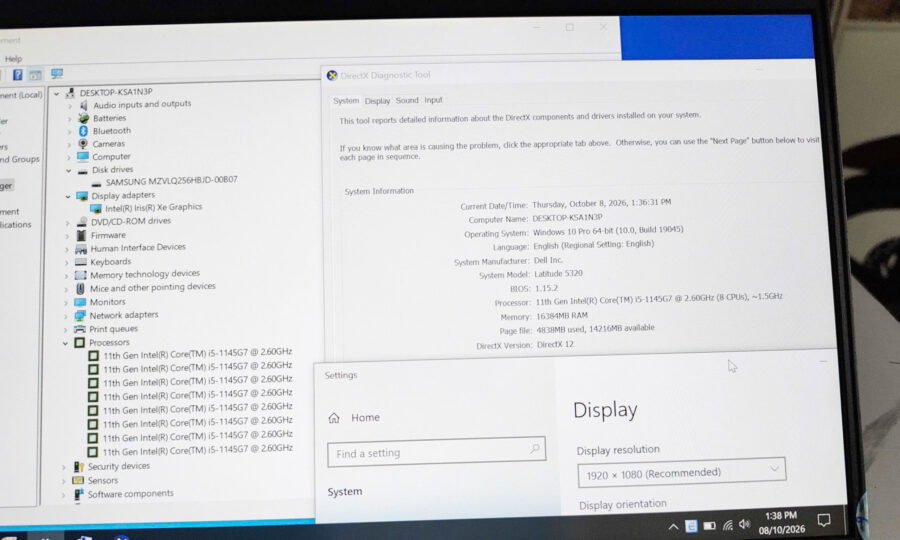The height and width of the screenshot is (540, 900).
Task: Select the Bluetooth device icon
Action: coord(84,131)
